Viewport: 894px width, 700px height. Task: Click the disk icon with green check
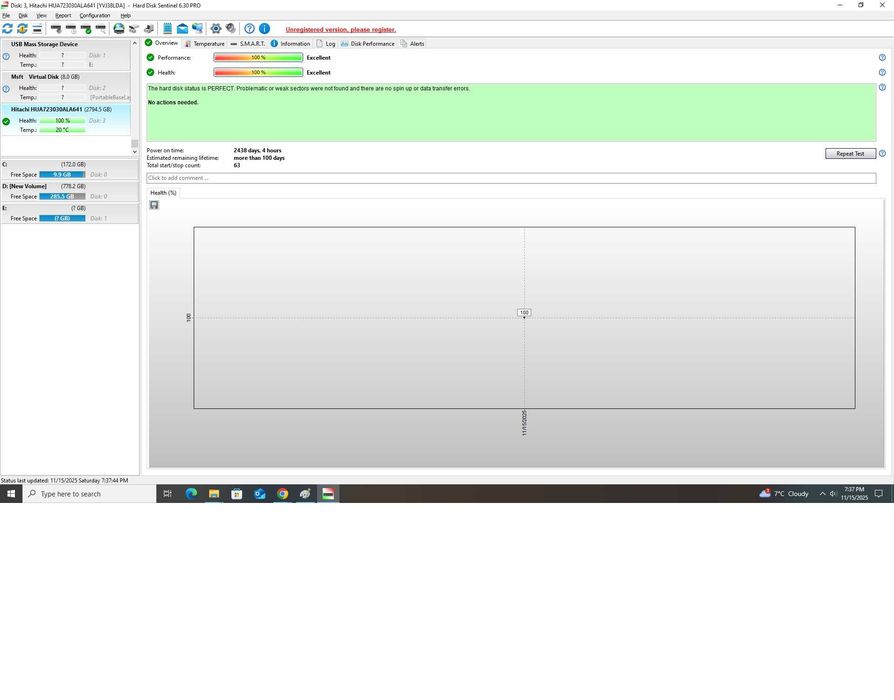tap(86, 29)
